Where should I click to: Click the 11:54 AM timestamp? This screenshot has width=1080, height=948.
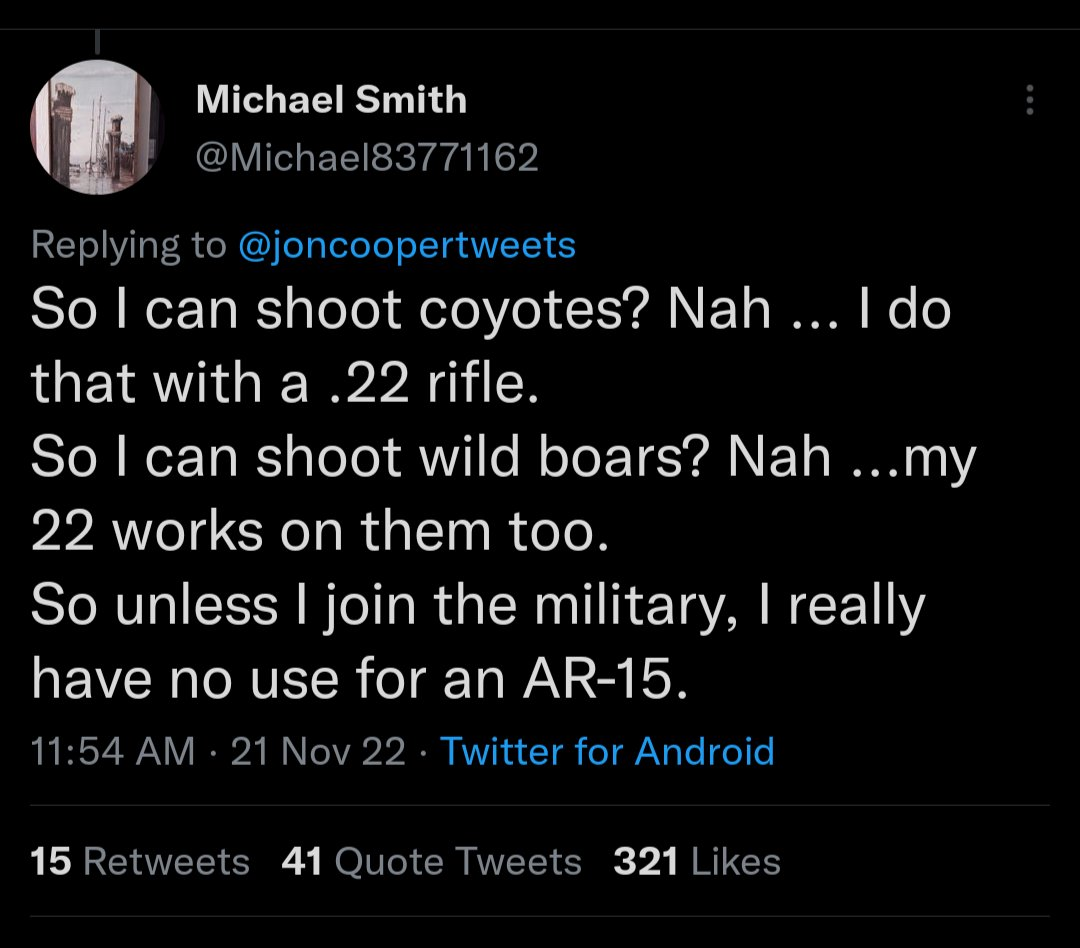(x=113, y=751)
